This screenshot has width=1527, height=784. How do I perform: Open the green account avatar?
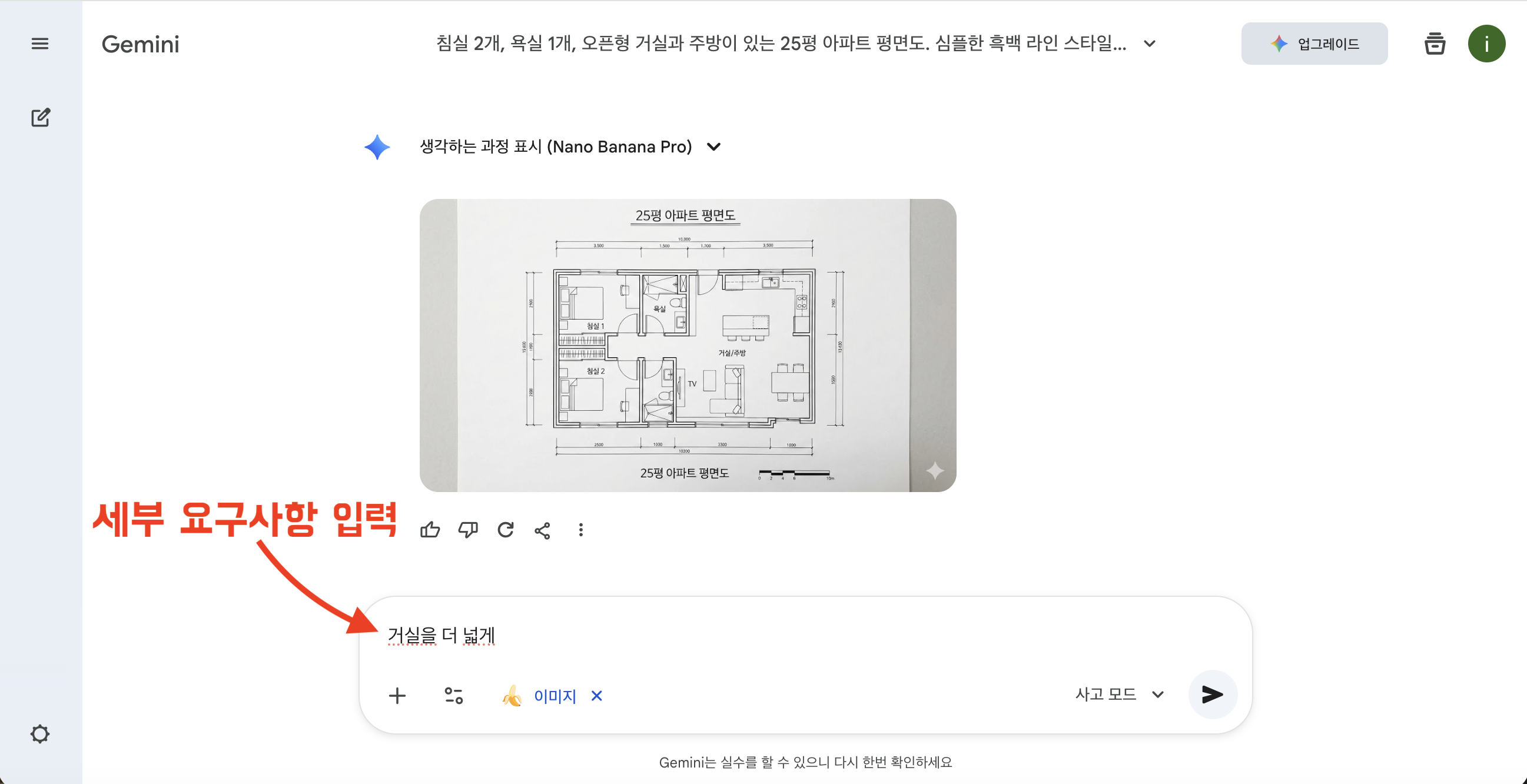(1486, 44)
